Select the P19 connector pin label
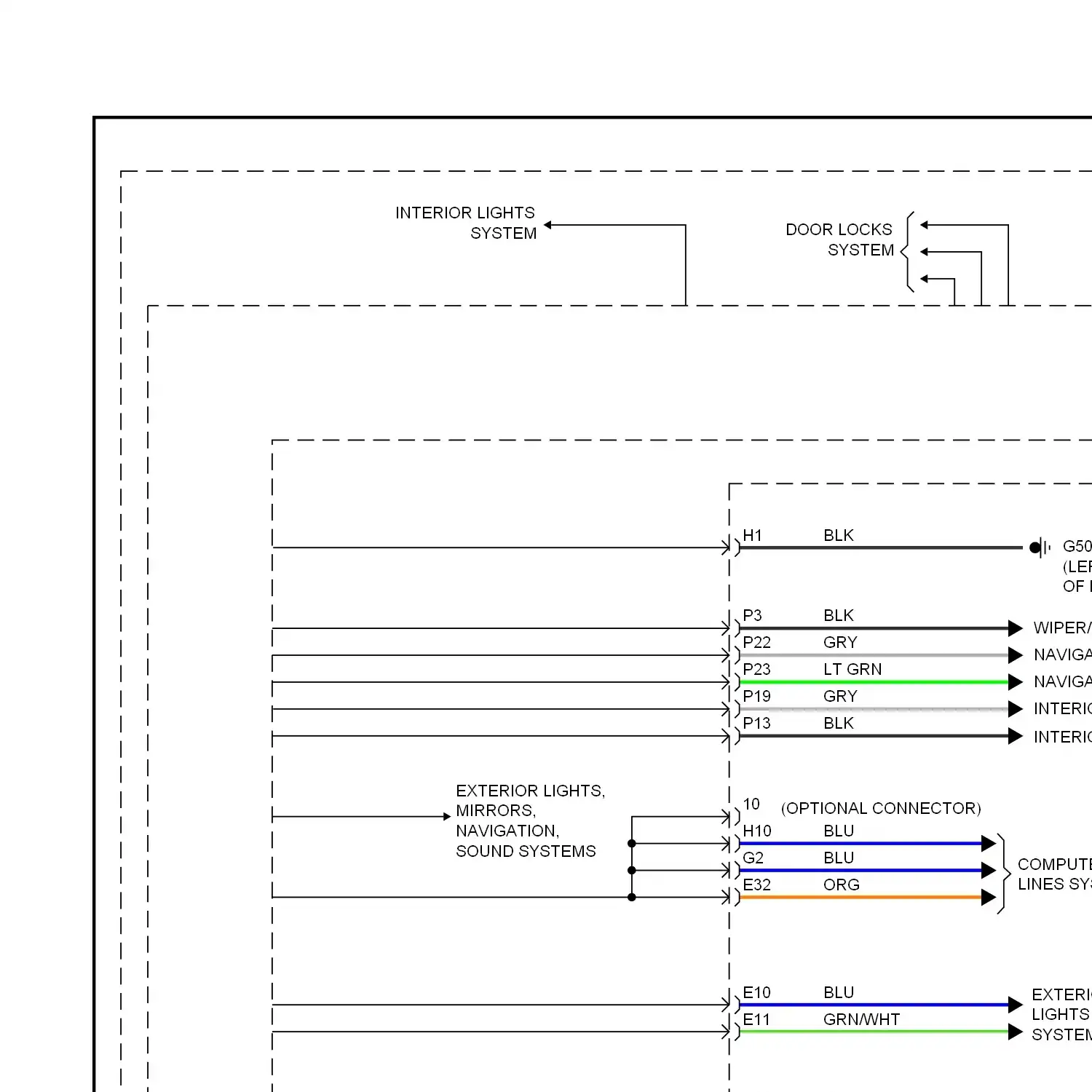This screenshot has height=1092, width=1092. (756, 697)
